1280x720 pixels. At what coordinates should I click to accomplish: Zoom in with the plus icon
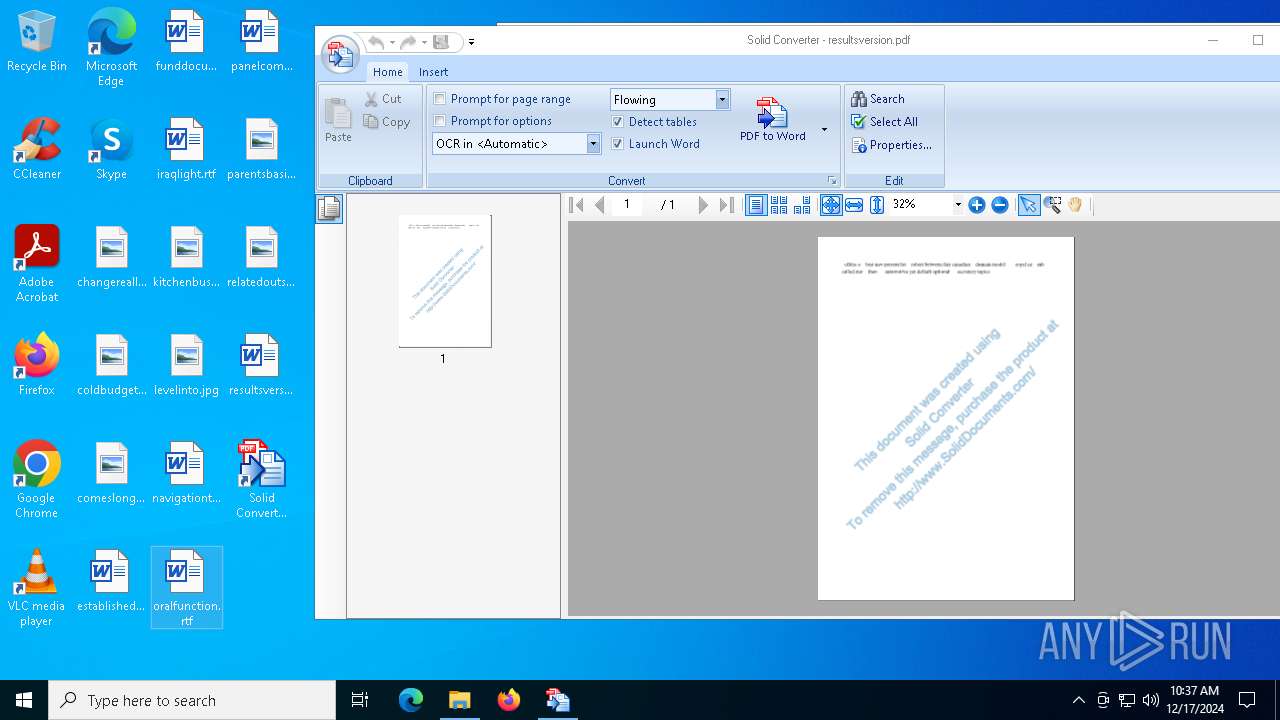977,205
